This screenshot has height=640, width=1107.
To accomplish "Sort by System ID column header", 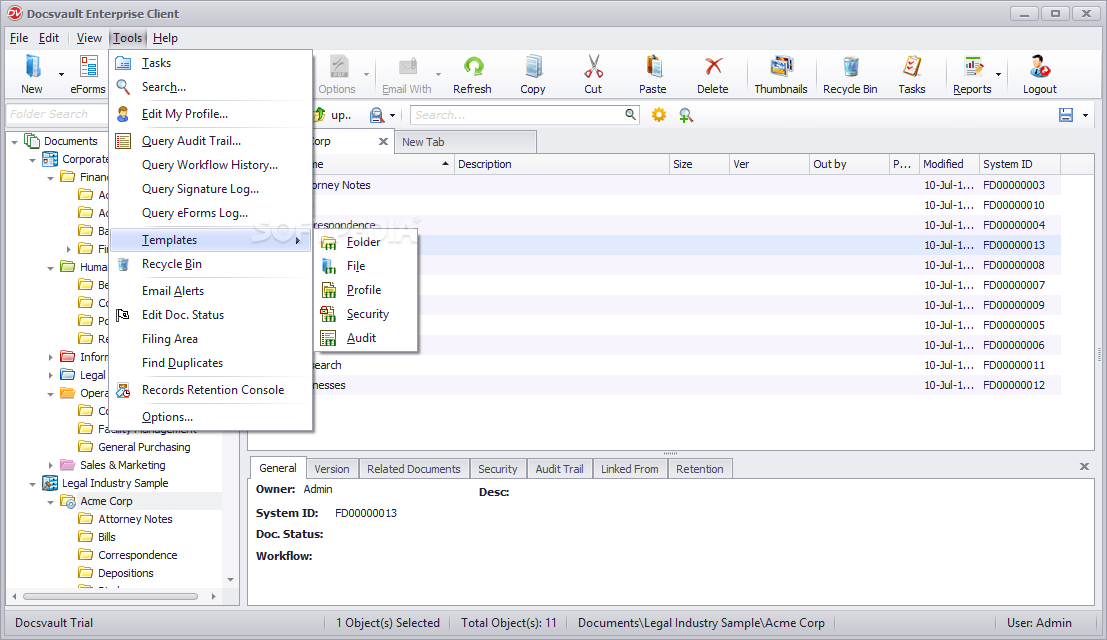I will [x=1019, y=164].
